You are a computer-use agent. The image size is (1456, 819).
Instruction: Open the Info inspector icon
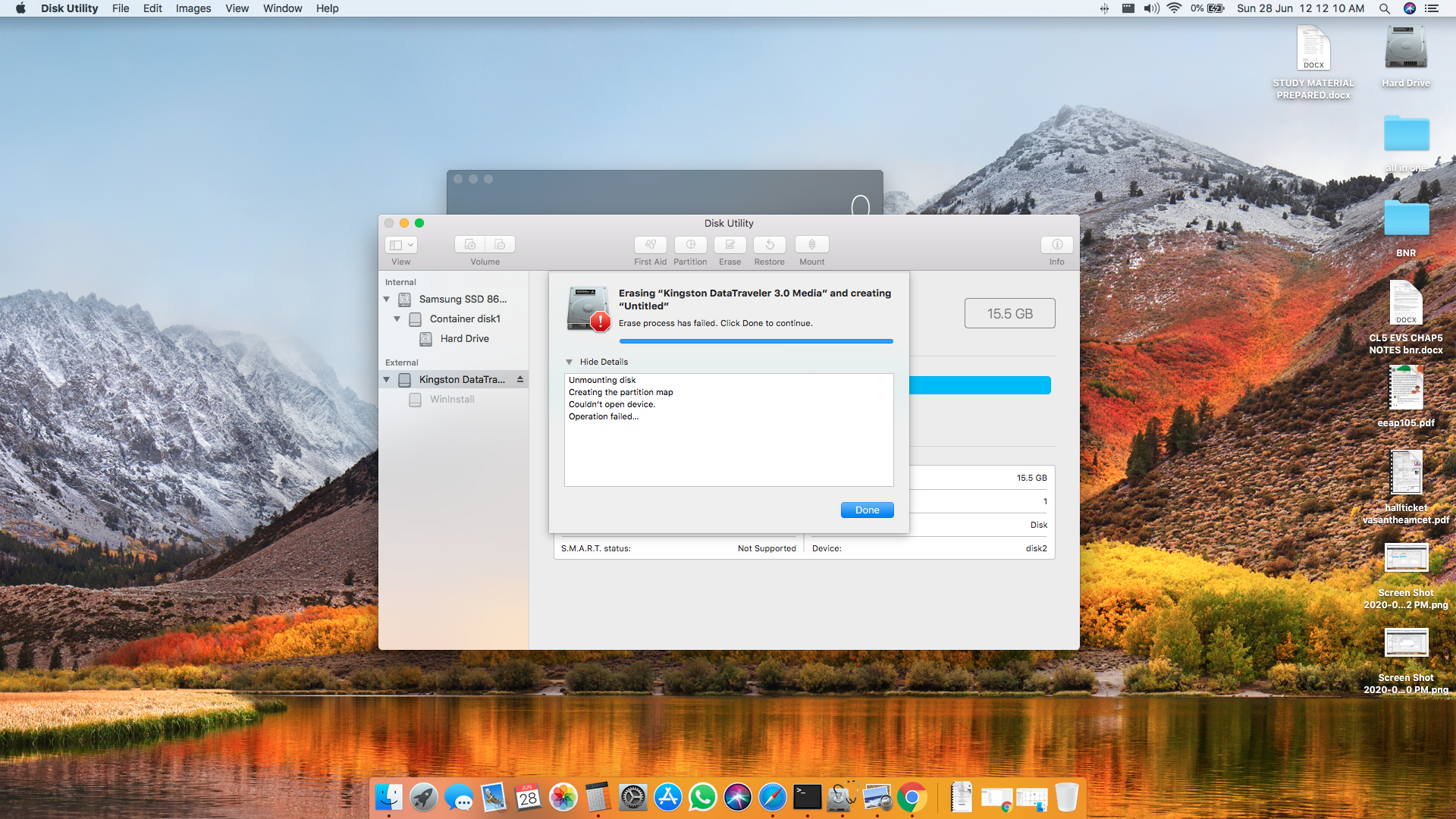[1056, 244]
